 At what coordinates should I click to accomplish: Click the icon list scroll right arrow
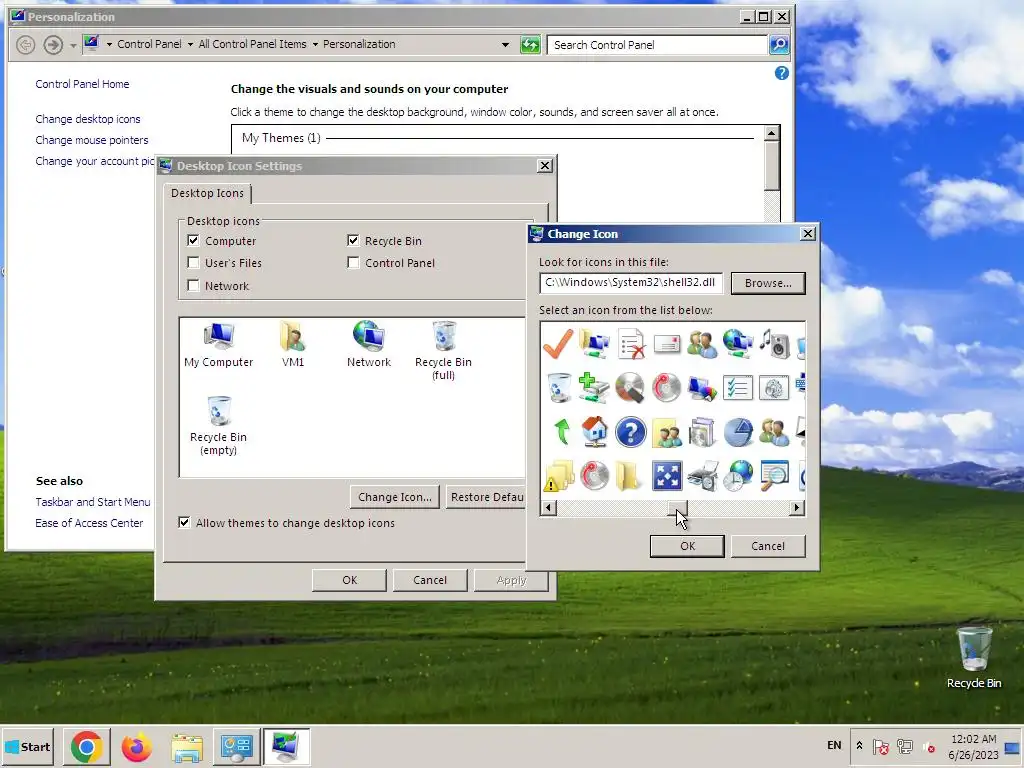click(x=797, y=507)
